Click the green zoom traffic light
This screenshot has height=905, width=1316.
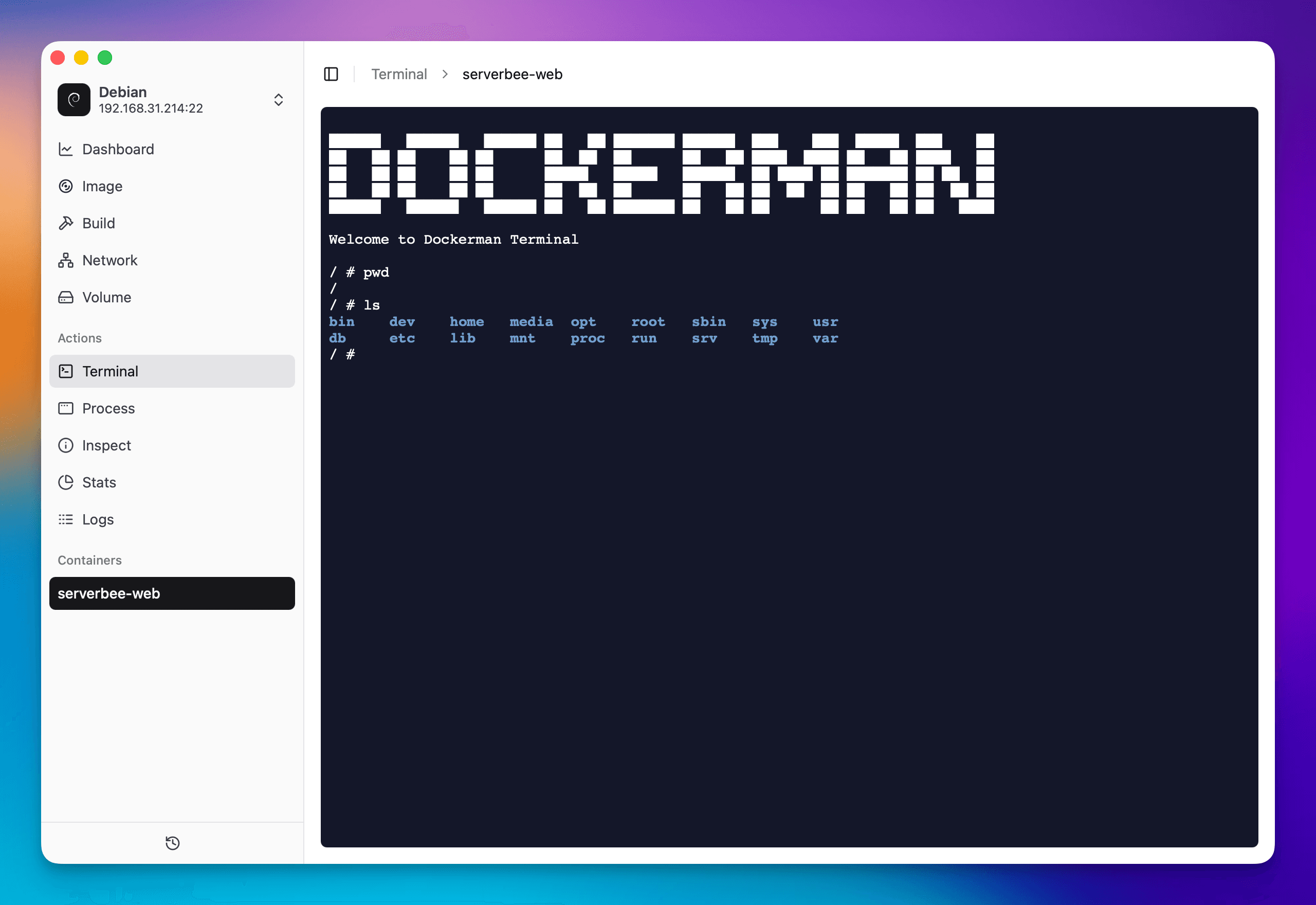tap(105, 57)
